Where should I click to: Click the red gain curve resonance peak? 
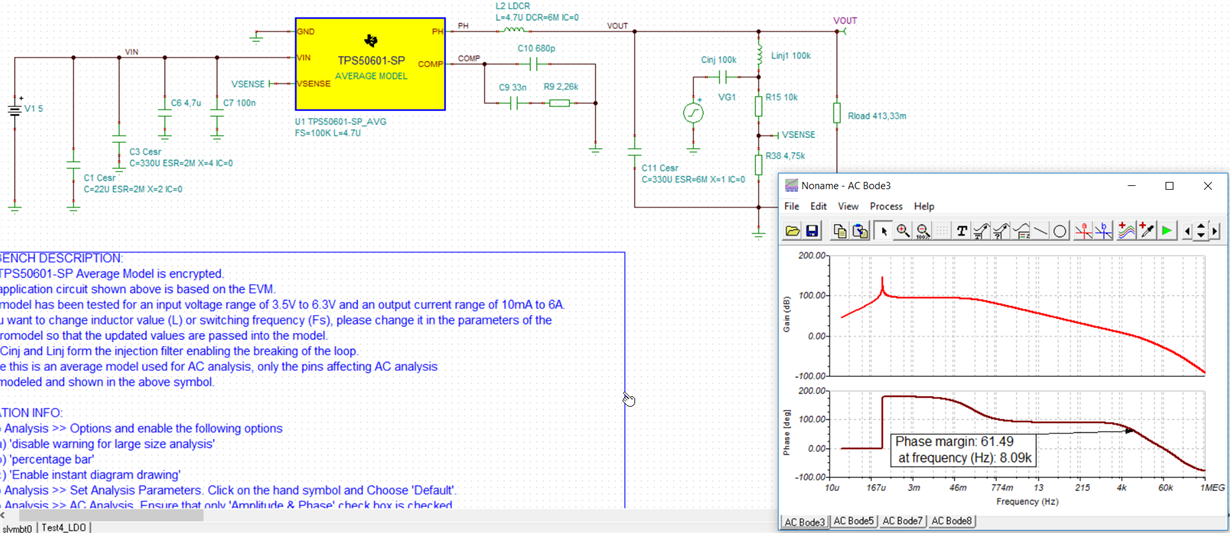pos(882,284)
